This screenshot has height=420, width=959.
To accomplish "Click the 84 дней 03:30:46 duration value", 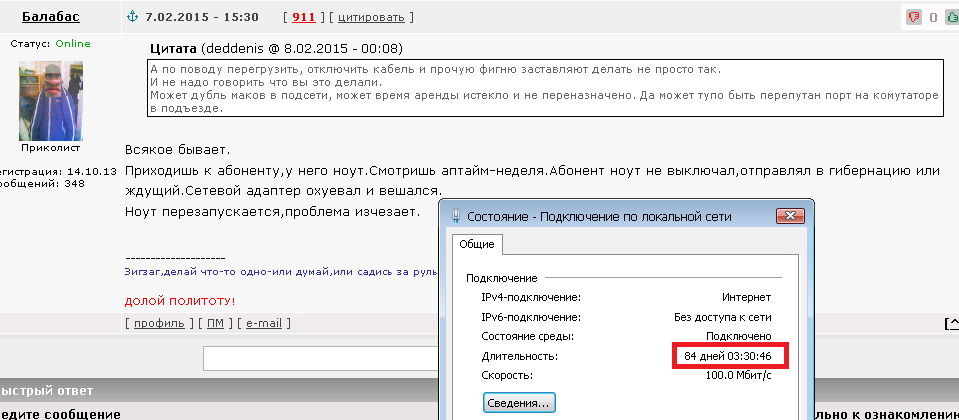I will click(x=727, y=356).
